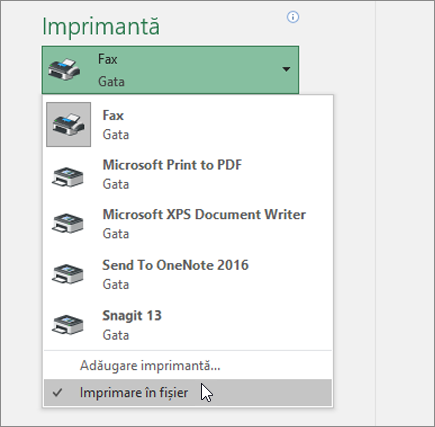Screen dimensions: 435x427
Task: Click the Fax icon in the list
Action: 68,124
